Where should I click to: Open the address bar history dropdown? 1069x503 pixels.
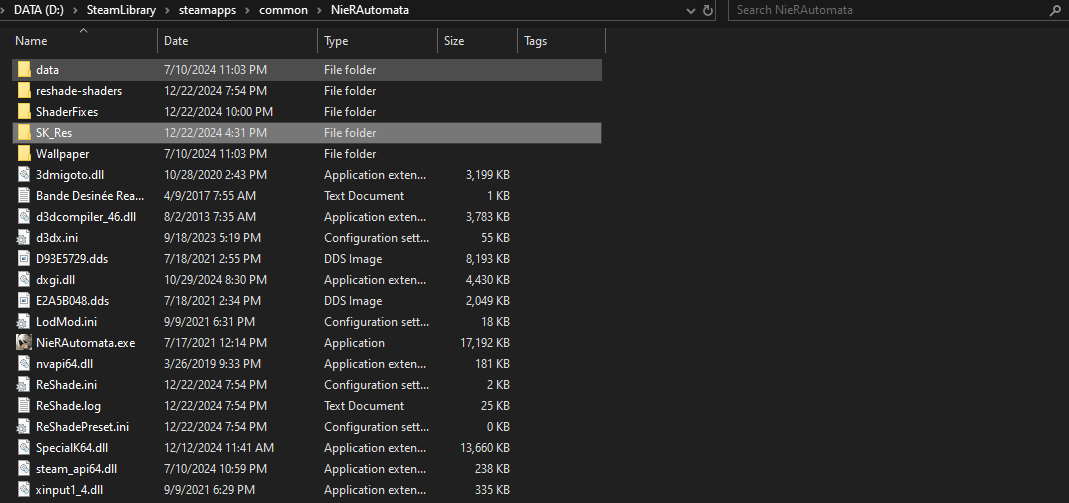692,11
